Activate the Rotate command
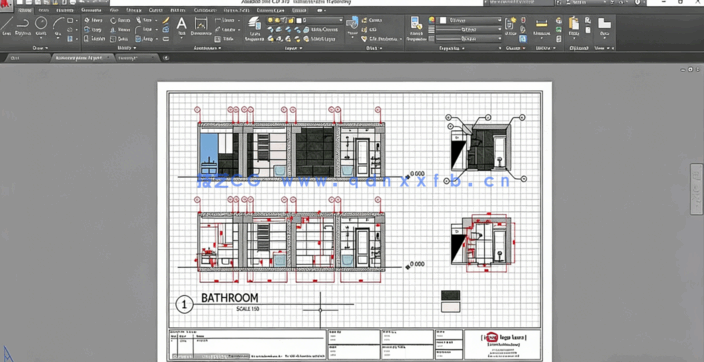The width and height of the screenshot is (704, 362). tap(120, 20)
